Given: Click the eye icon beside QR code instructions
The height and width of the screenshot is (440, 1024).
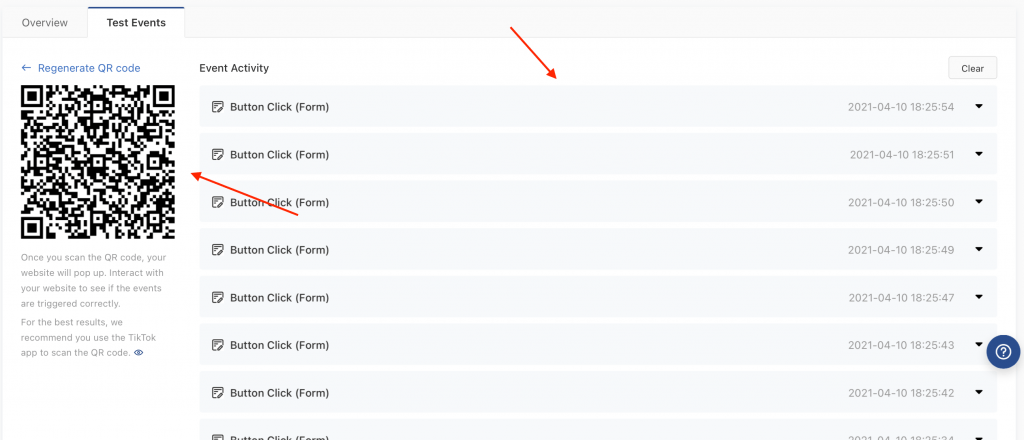Looking at the screenshot, I should (138, 353).
